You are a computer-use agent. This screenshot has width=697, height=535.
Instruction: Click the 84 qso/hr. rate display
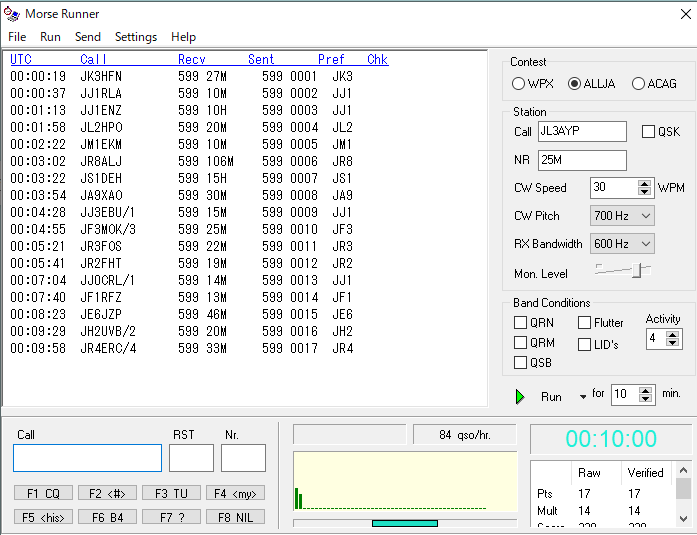[465, 435]
